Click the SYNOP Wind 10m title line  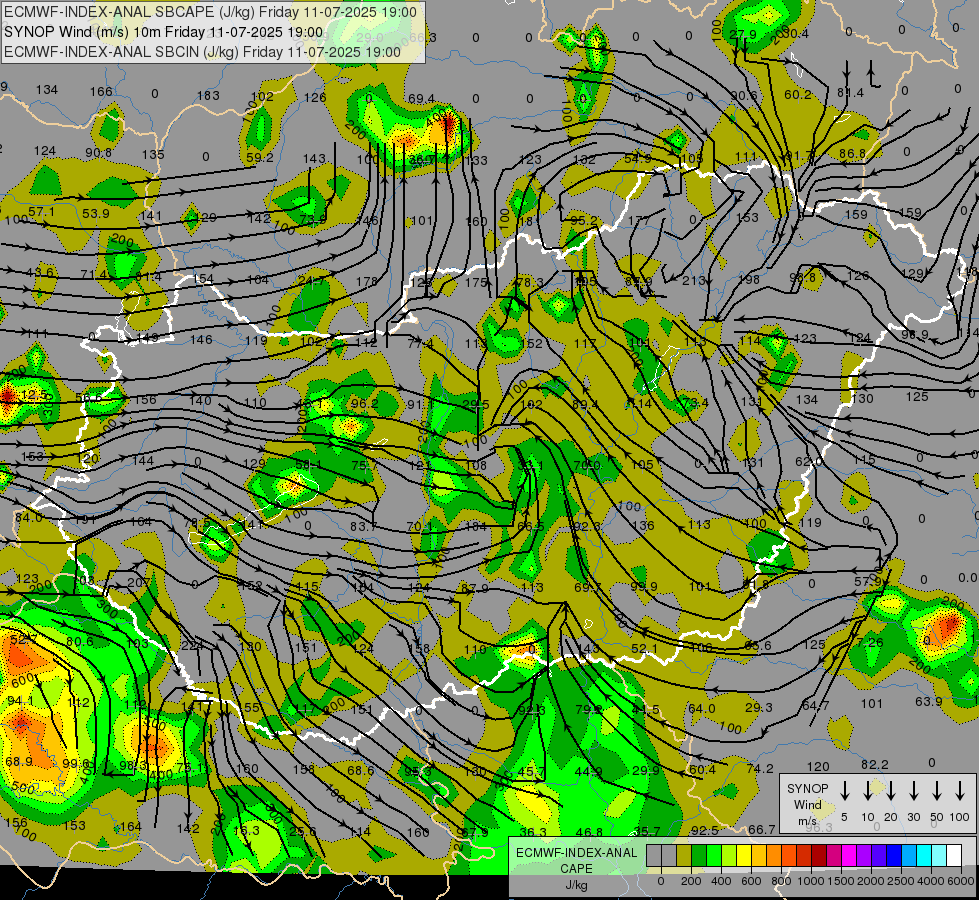tap(164, 32)
